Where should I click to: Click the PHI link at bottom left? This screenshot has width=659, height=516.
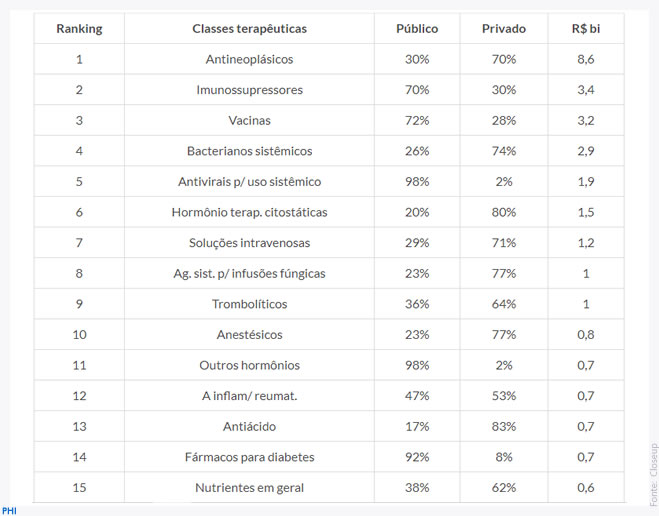click(9, 511)
